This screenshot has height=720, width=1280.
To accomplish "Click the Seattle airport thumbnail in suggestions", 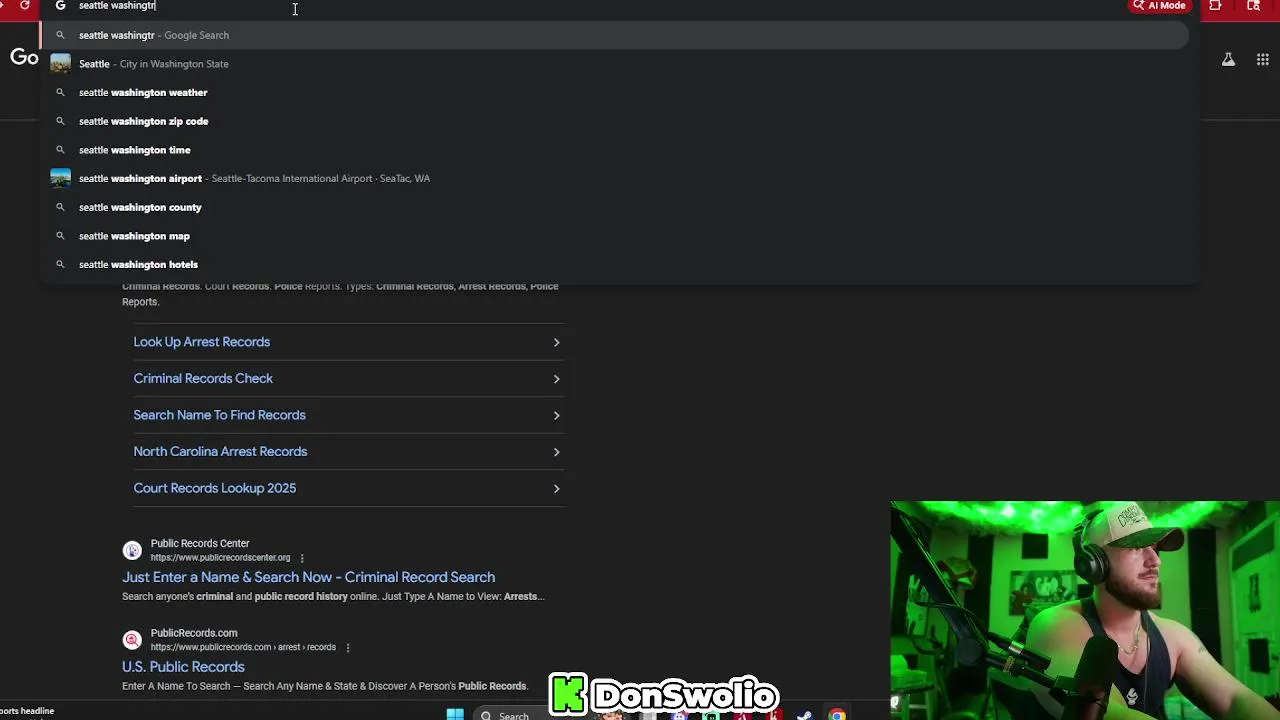I will (60, 178).
